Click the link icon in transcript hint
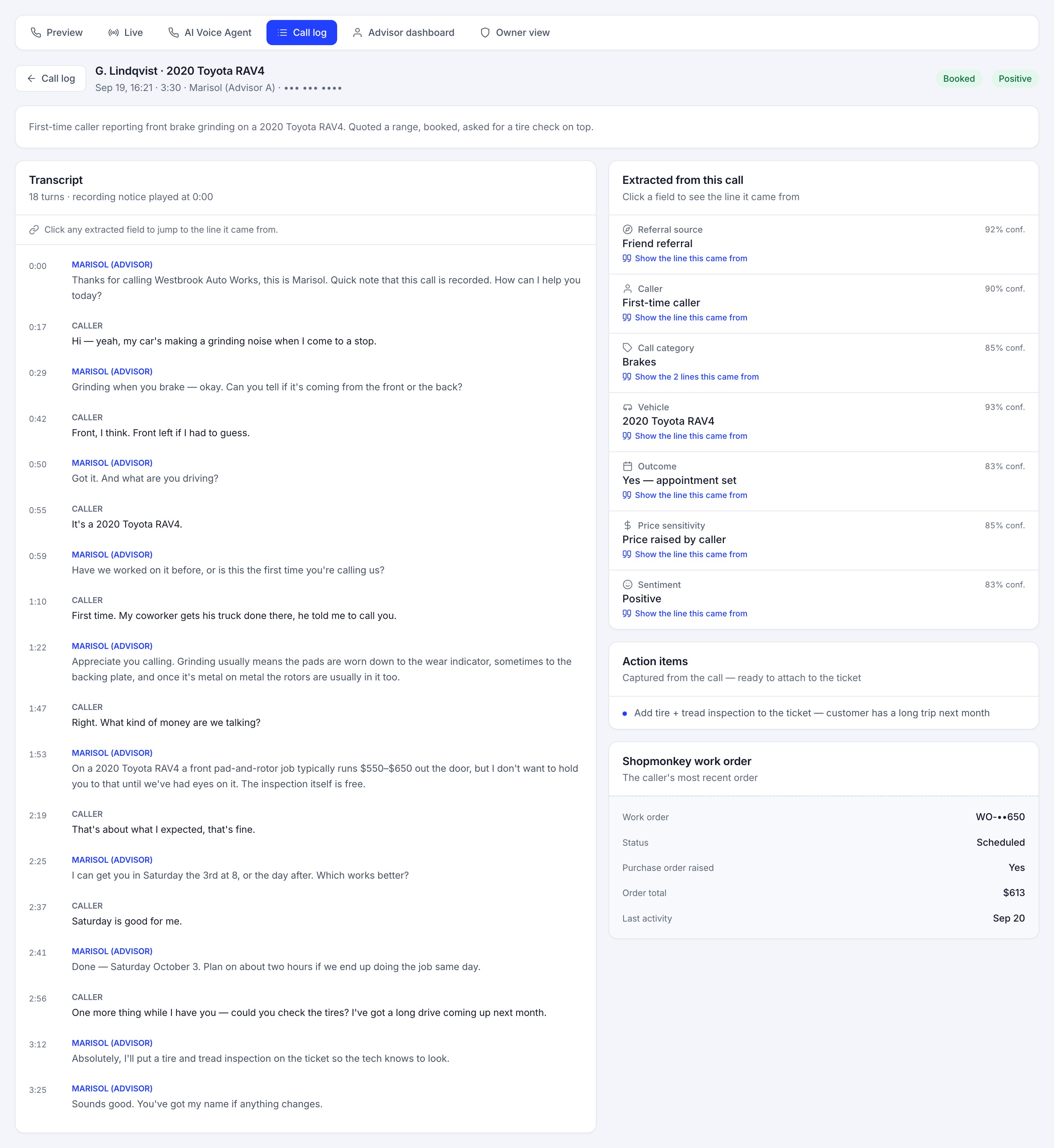This screenshot has width=1054, height=1148. (x=34, y=230)
